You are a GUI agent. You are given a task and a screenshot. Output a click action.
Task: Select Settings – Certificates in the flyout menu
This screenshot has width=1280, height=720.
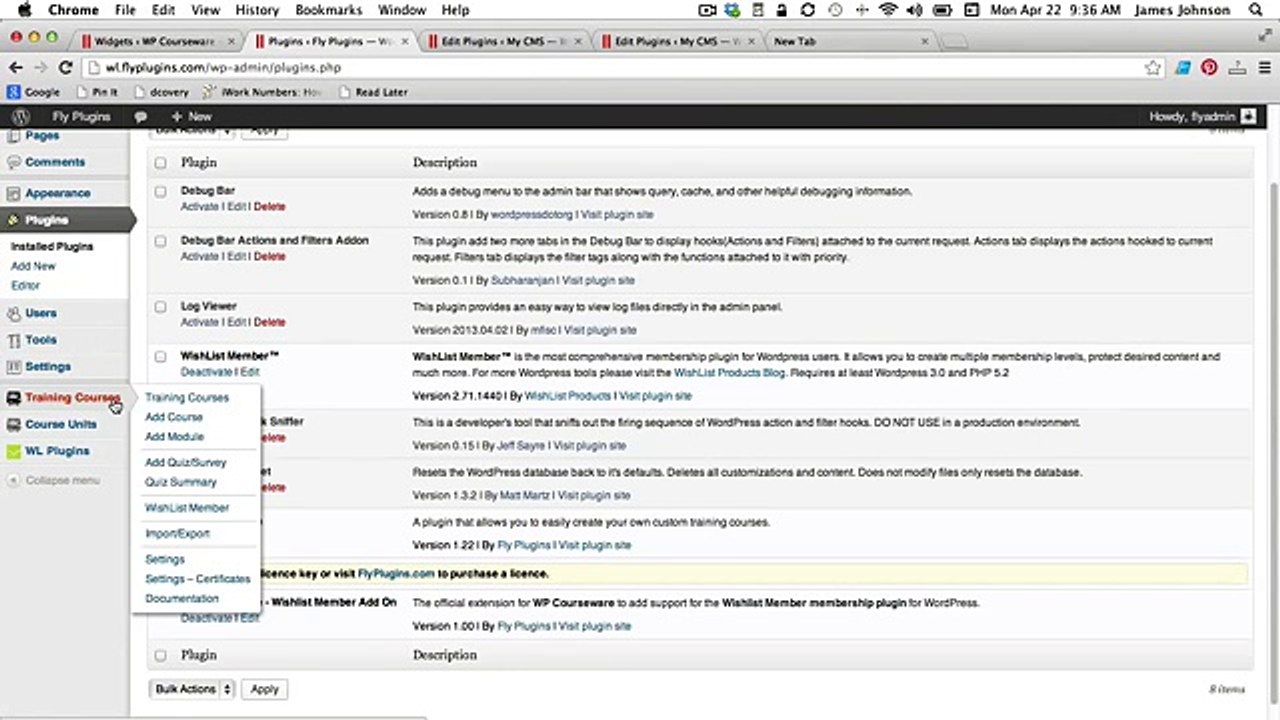point(198,579)
